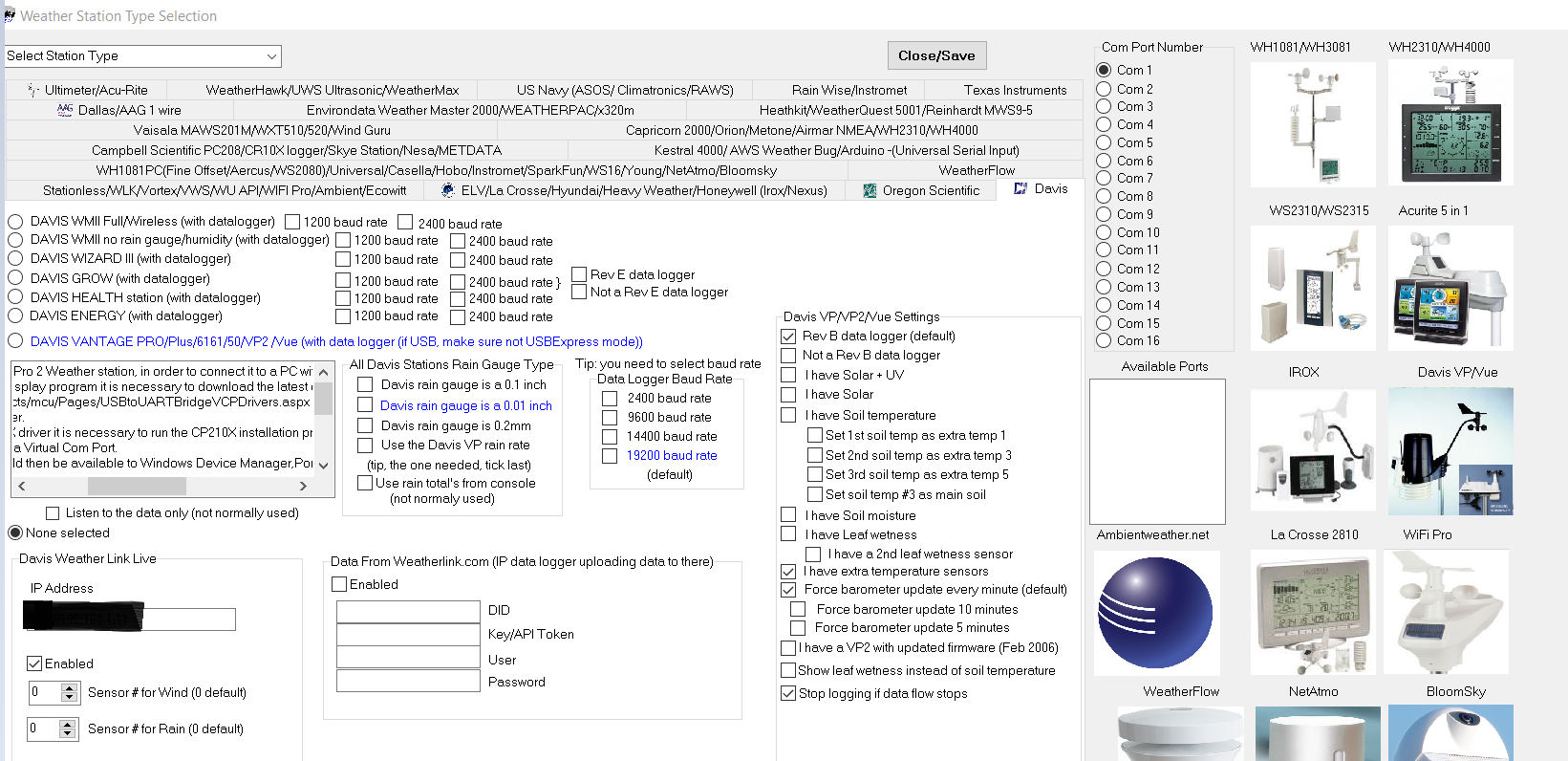Enable the I have Solar + UV checkbox
The height and width of the screenshot is (761, 1568).
click(788, 375)
